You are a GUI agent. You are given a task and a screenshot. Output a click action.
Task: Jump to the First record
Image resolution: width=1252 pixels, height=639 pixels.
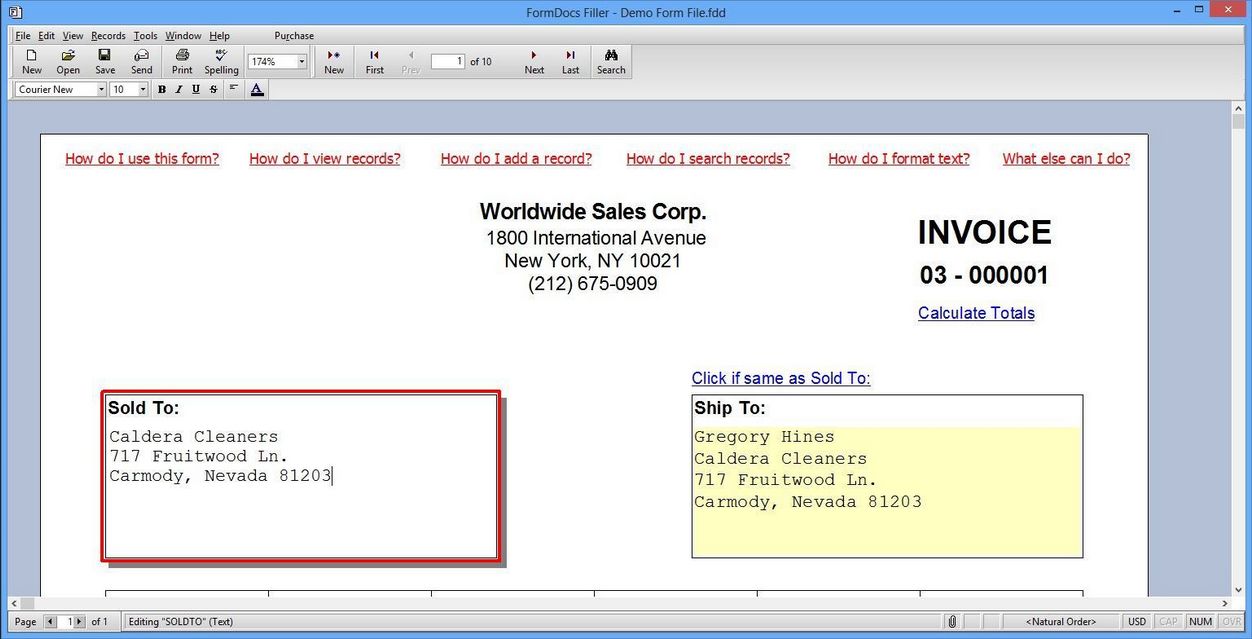pos(375,62)
